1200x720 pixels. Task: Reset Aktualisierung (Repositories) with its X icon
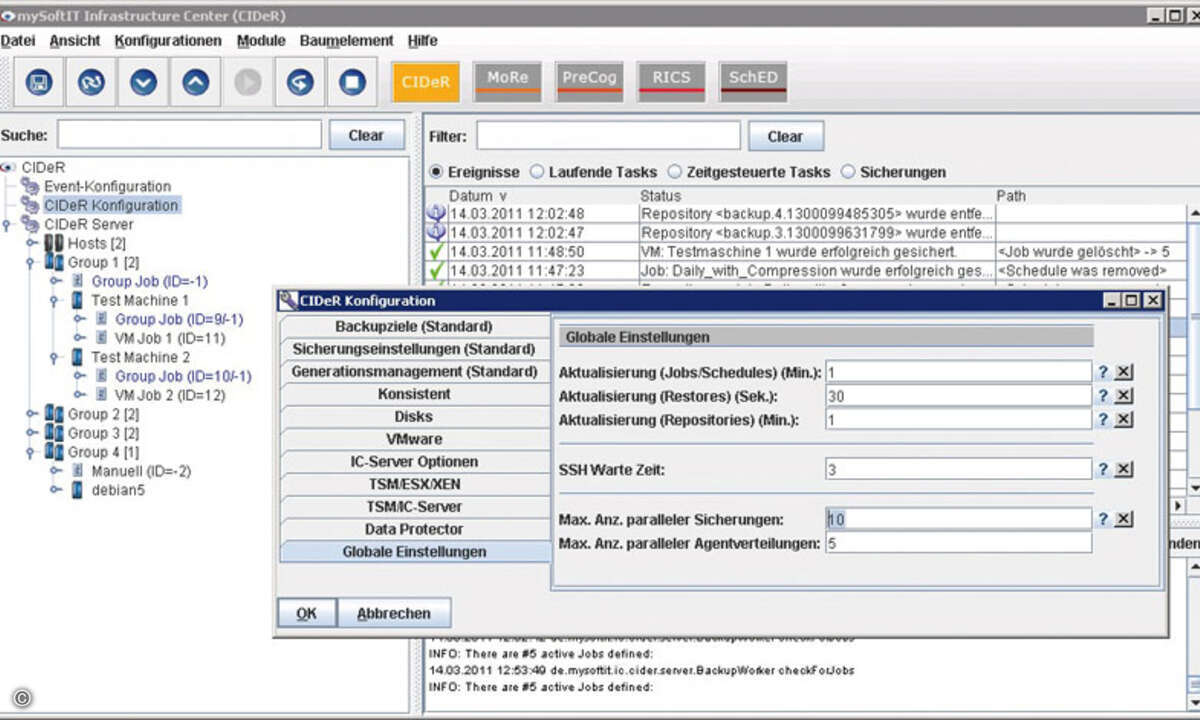pos(1124,420)
